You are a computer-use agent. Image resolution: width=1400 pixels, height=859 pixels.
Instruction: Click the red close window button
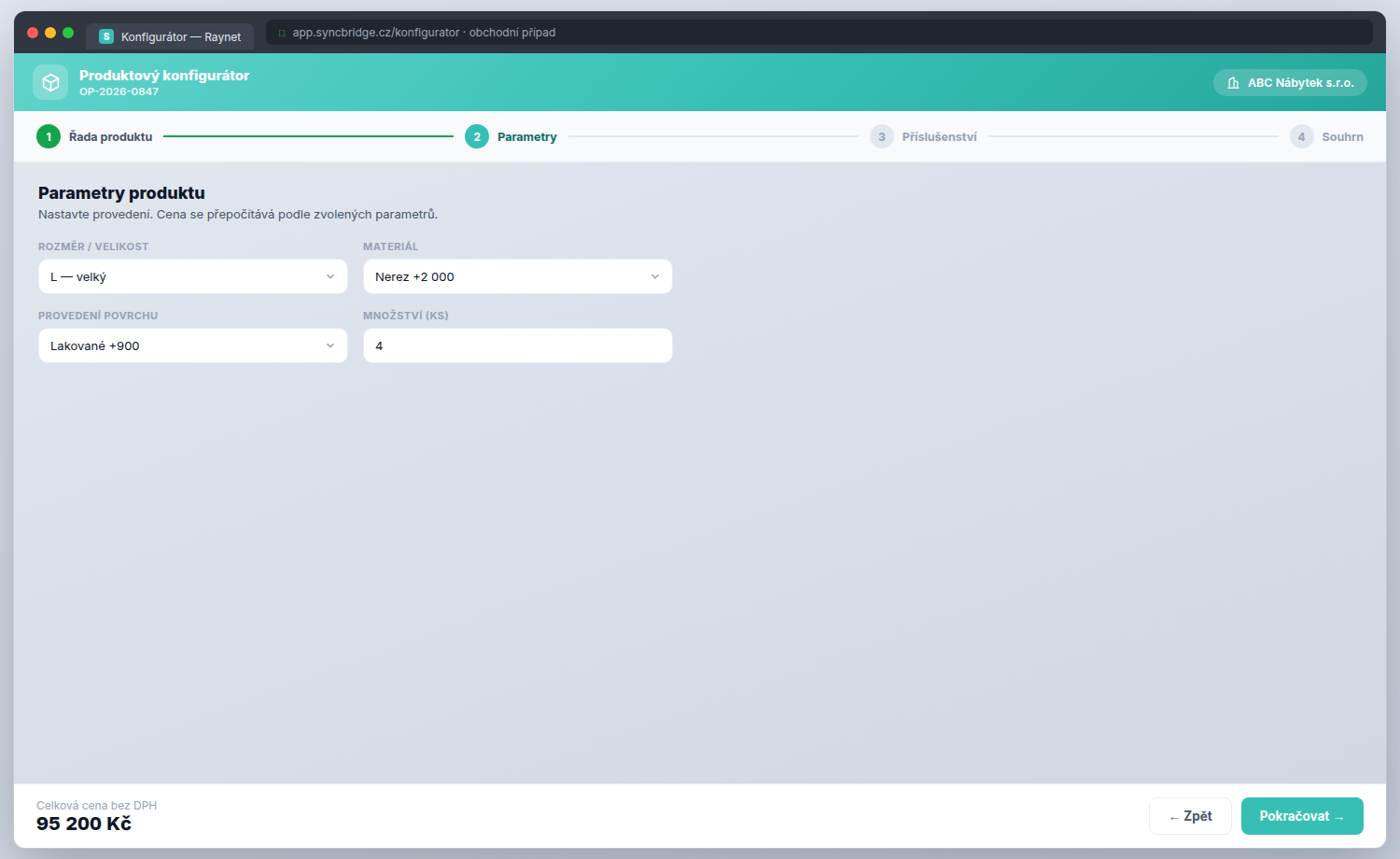point(33,33)
